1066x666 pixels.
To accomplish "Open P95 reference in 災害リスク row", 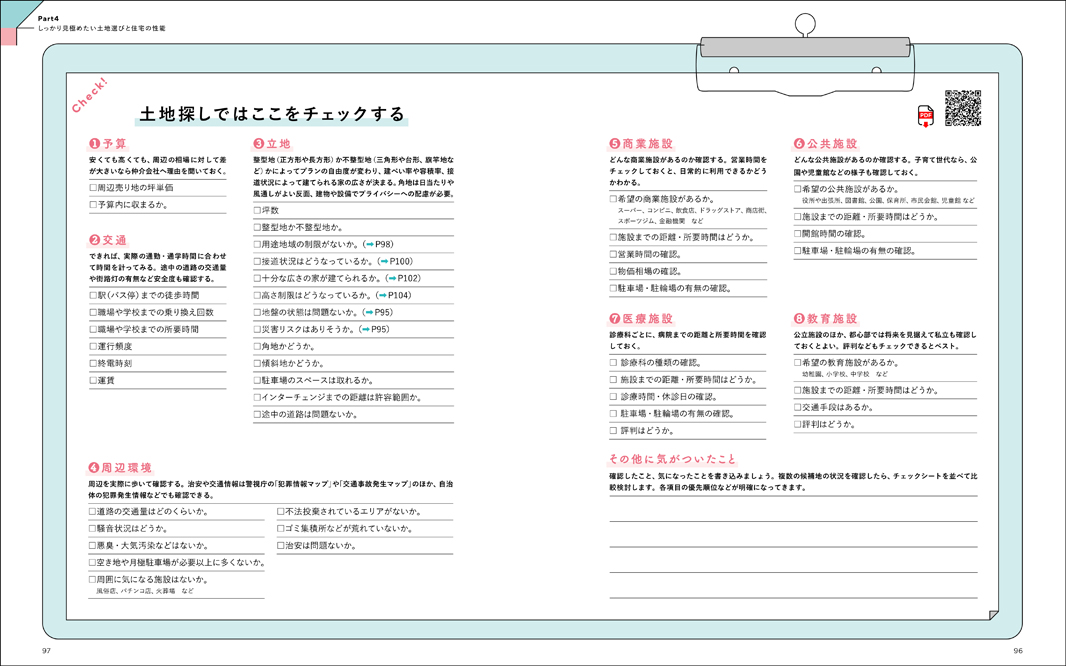I will [375, 330].
